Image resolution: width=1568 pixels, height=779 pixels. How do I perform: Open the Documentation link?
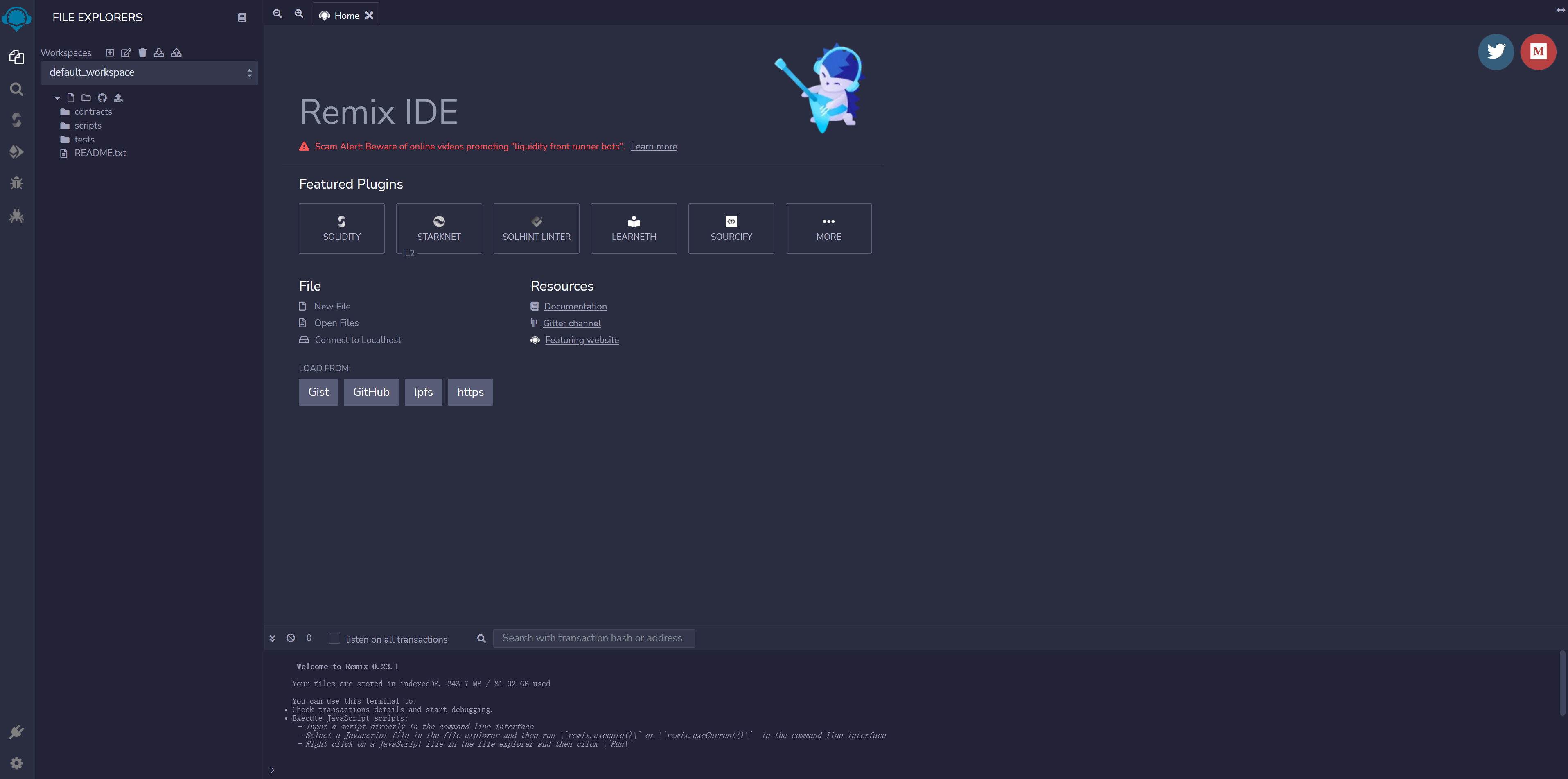pos(575,306)
